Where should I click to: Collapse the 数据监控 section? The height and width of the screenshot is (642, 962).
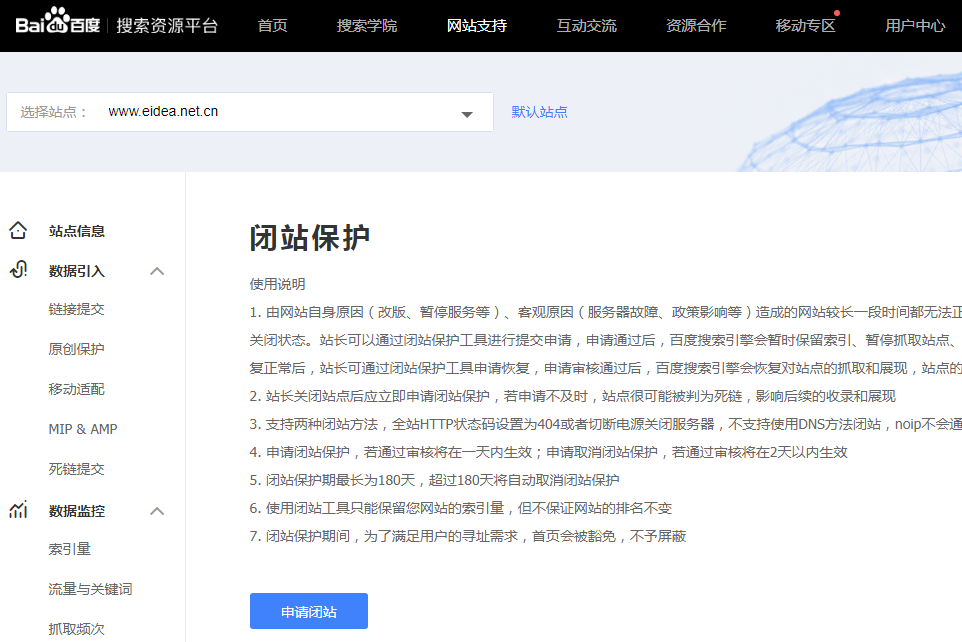point(157,510)
